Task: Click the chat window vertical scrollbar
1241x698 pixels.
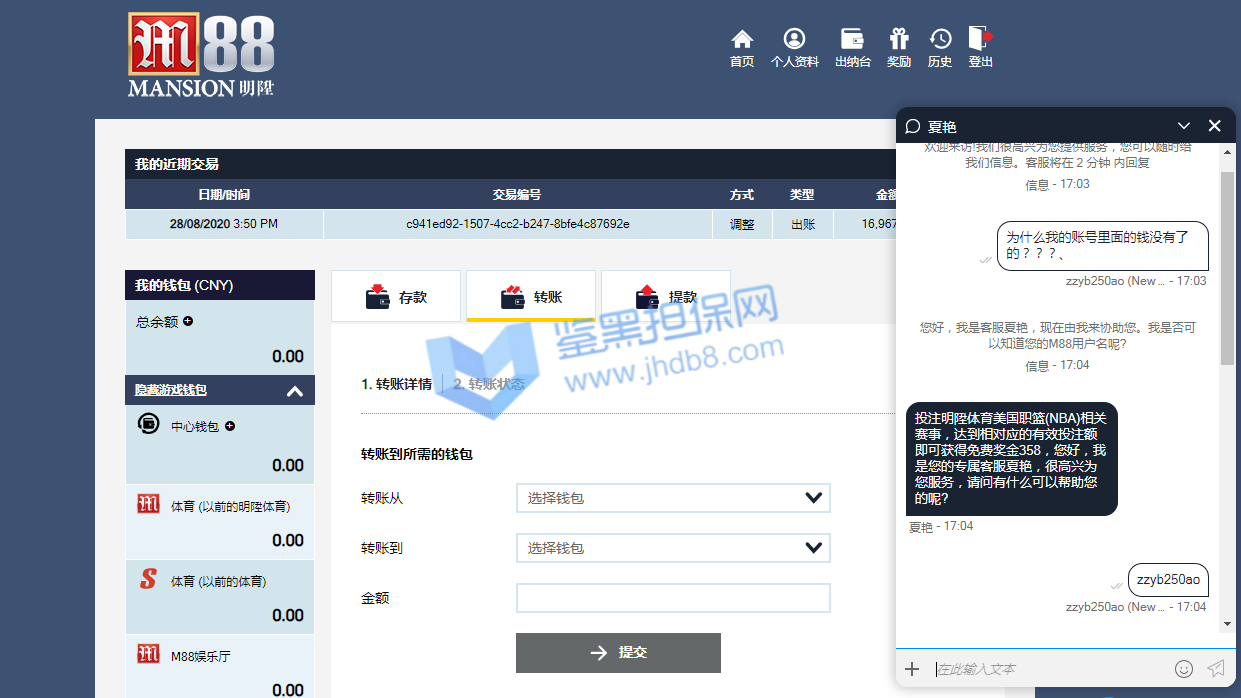Action: point(1227,270)
